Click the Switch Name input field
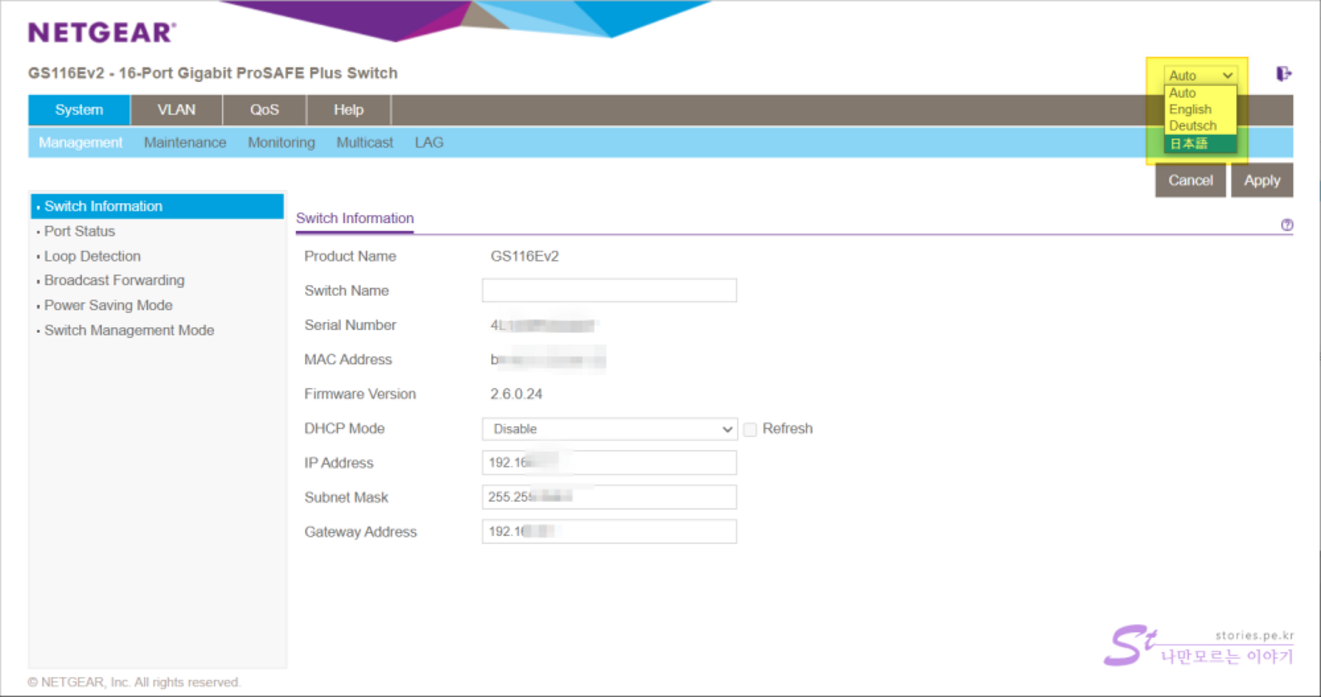 [x=609, y=290]
